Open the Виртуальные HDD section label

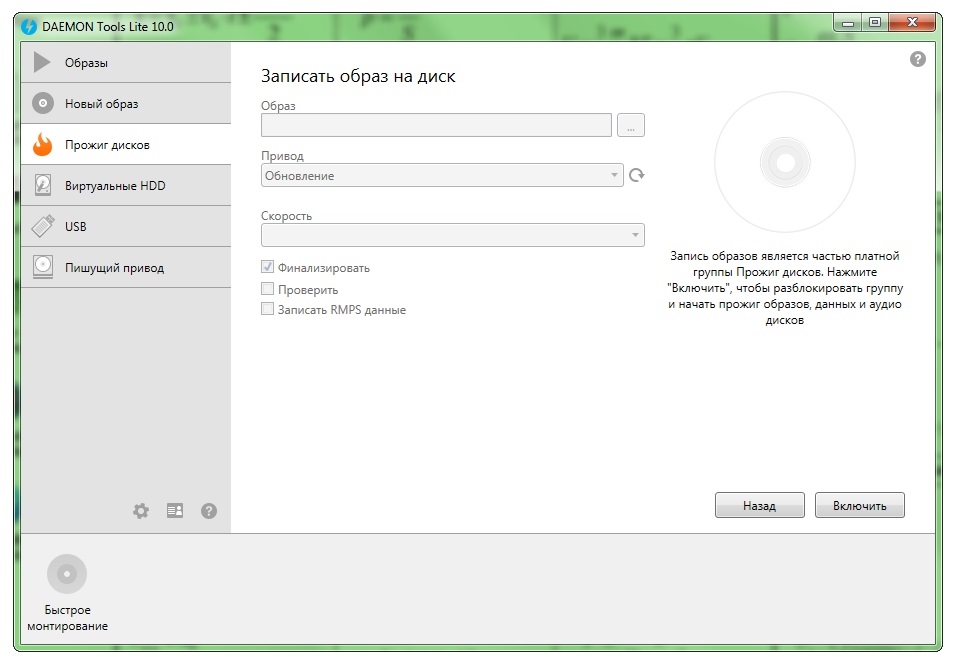[x=115, y=186]
